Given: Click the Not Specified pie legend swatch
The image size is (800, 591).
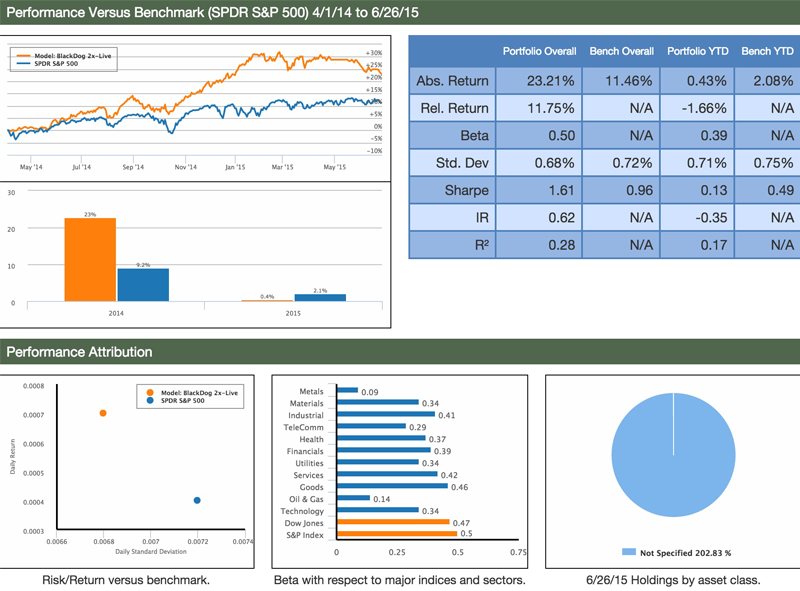Looking at the screenshot, I should click(x=628, y=552).
